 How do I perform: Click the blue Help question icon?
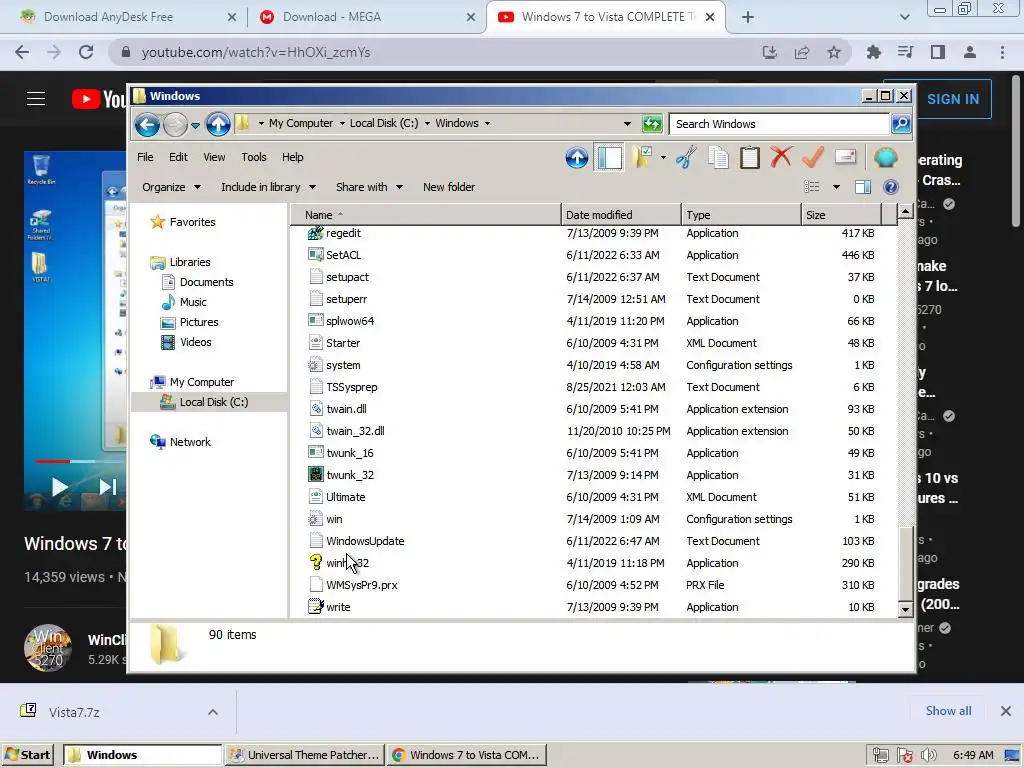point(891,187)
